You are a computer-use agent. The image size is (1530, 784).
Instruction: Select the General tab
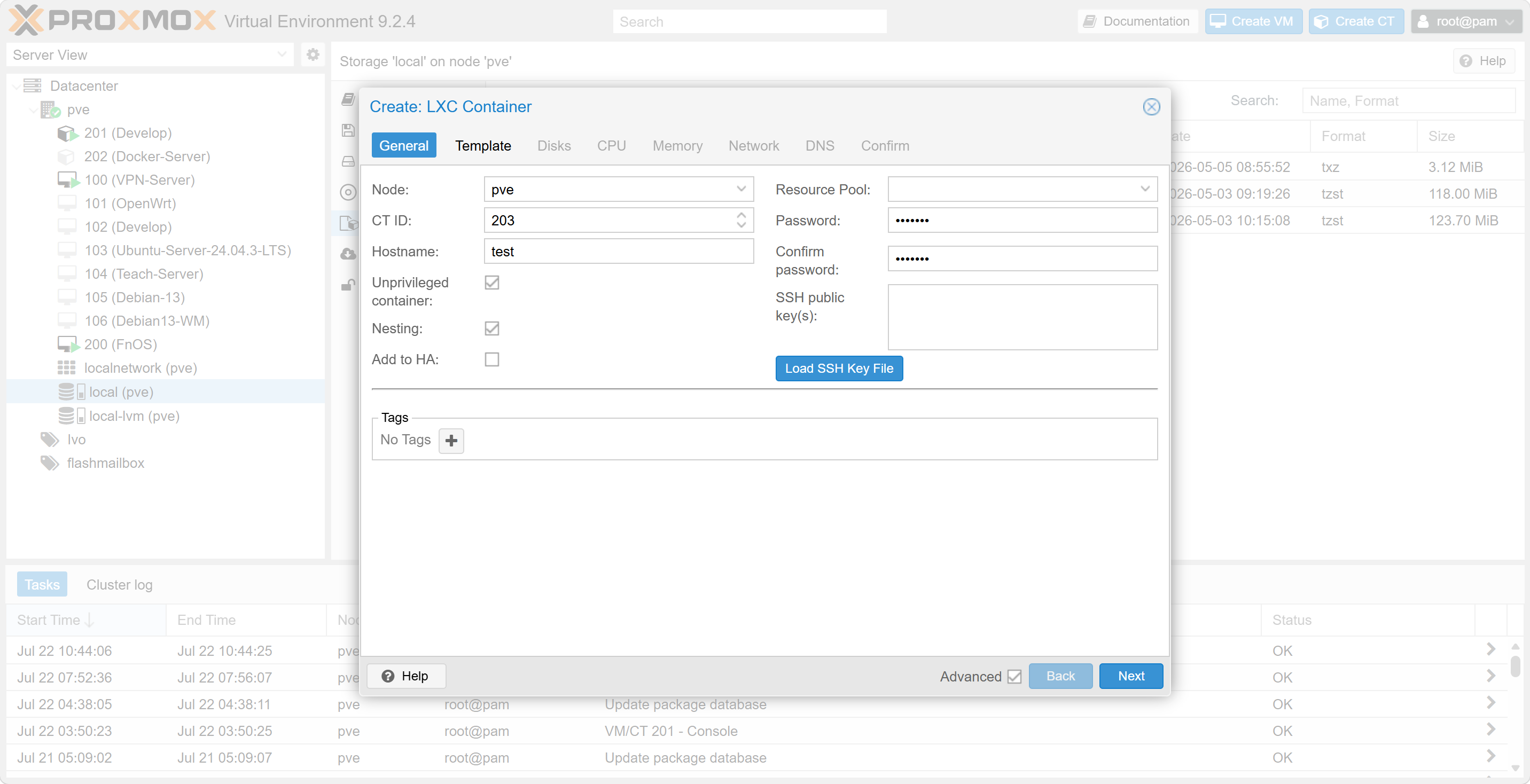click(x=404, y=145)
